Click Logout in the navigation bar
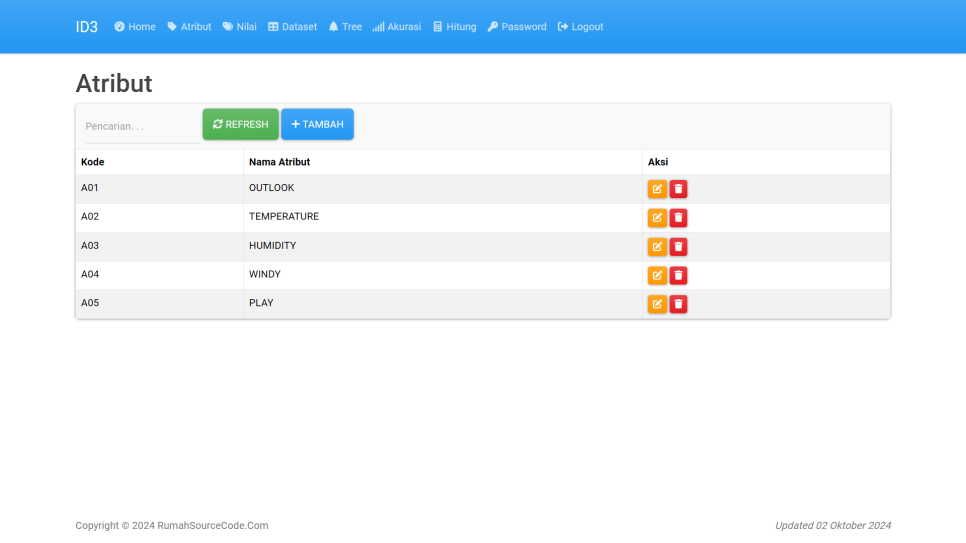 [x=580, y=27]
